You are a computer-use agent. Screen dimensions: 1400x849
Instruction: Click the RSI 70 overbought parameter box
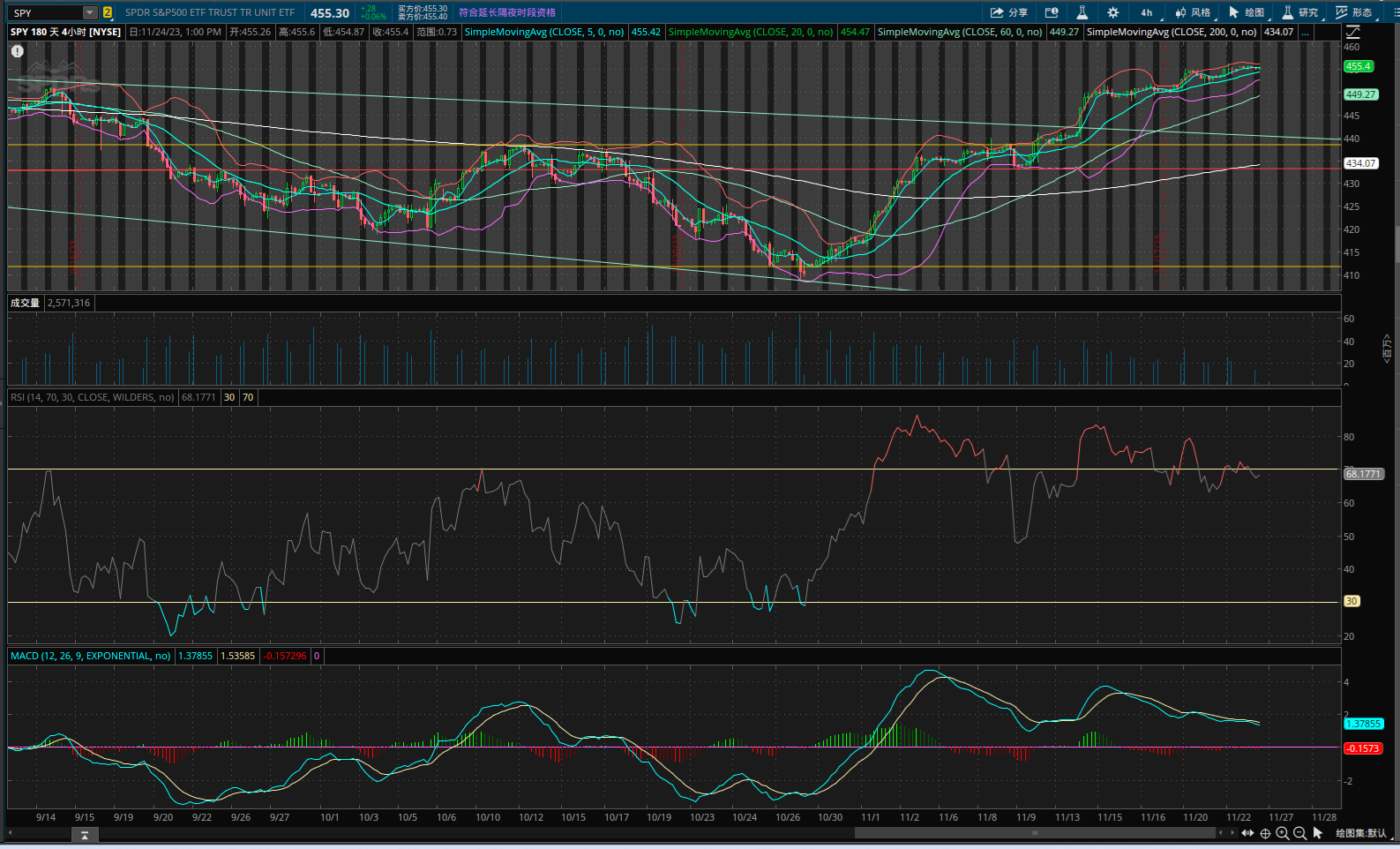coord(248,397)
